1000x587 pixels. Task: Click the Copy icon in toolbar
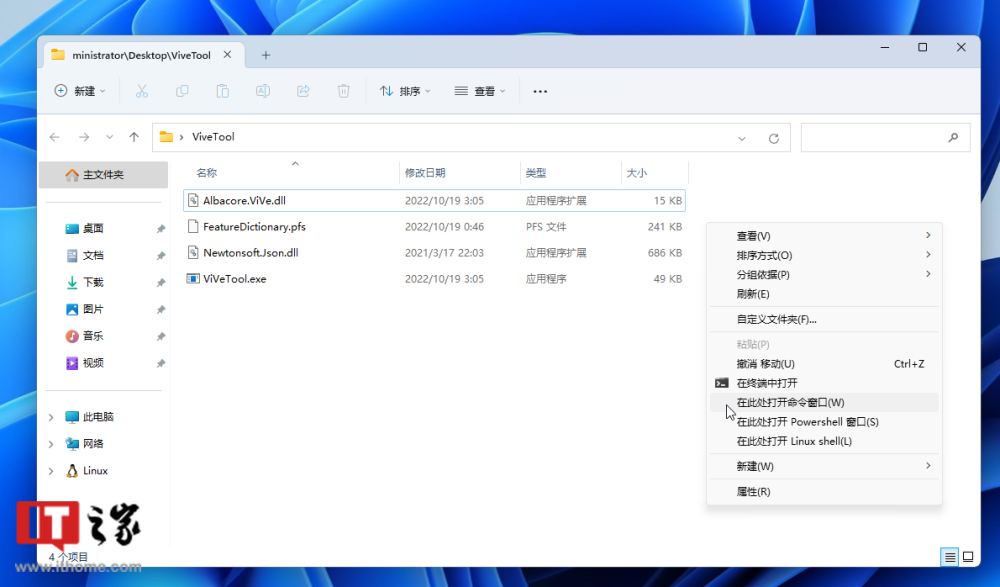[x=182, y=91]
